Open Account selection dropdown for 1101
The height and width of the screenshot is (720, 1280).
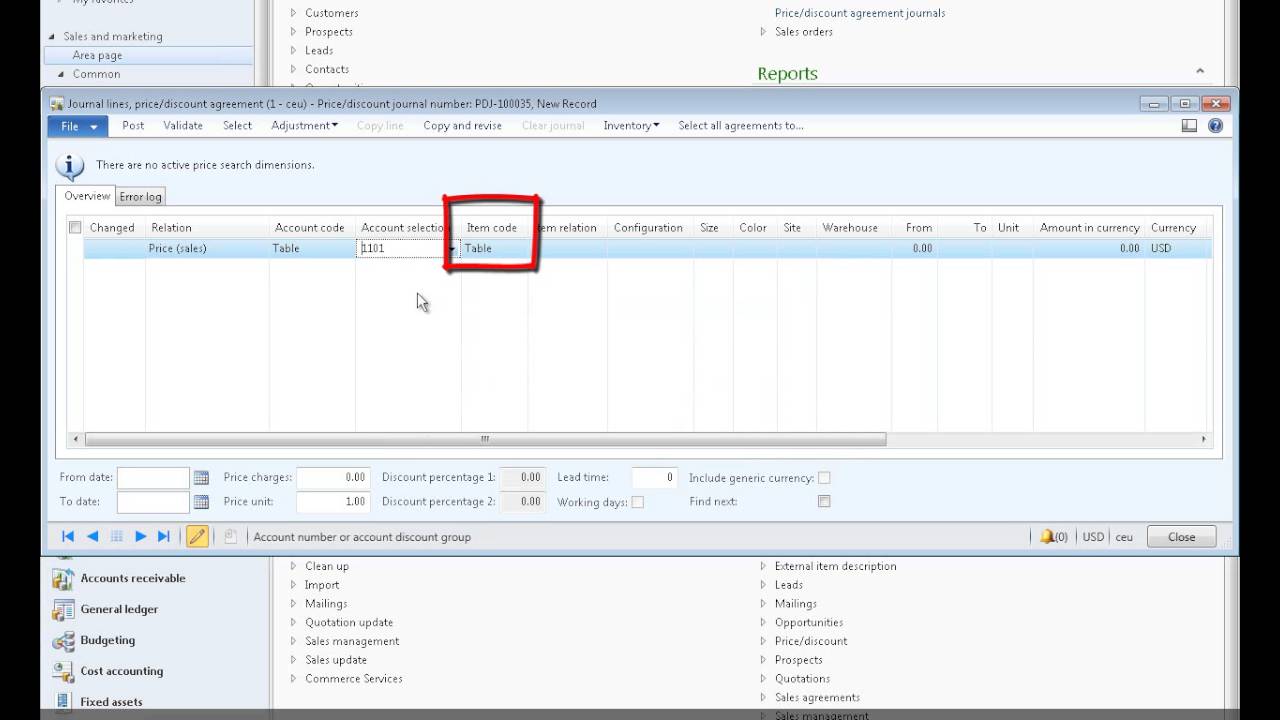[x=452, y=249]
